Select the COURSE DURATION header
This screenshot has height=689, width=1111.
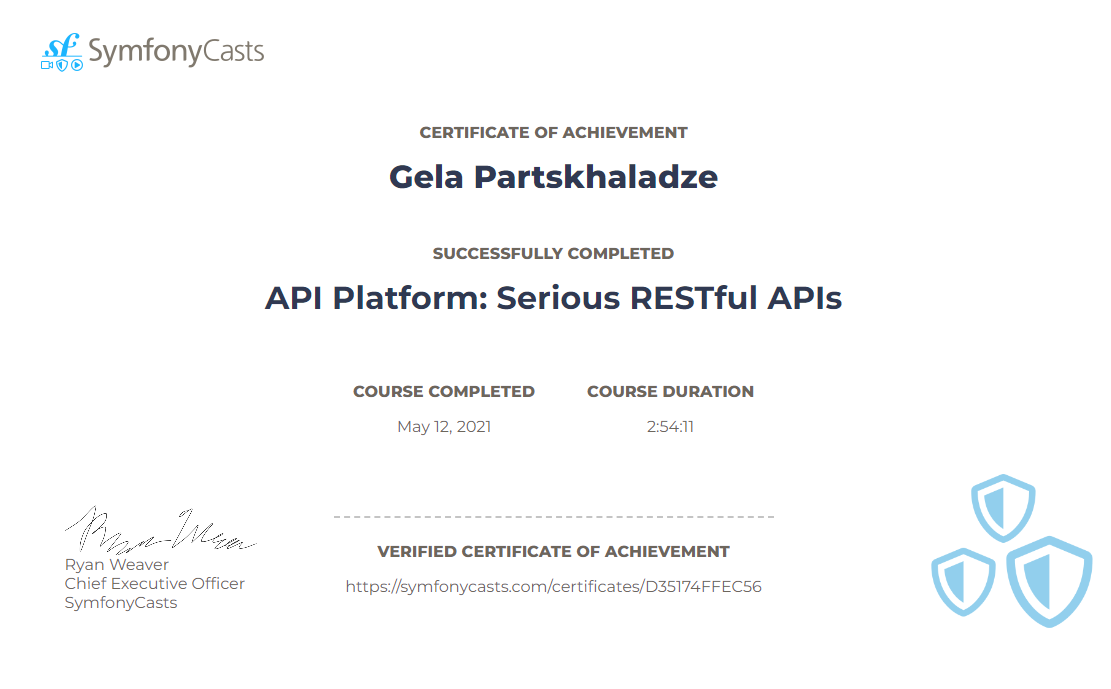(670, 391)
